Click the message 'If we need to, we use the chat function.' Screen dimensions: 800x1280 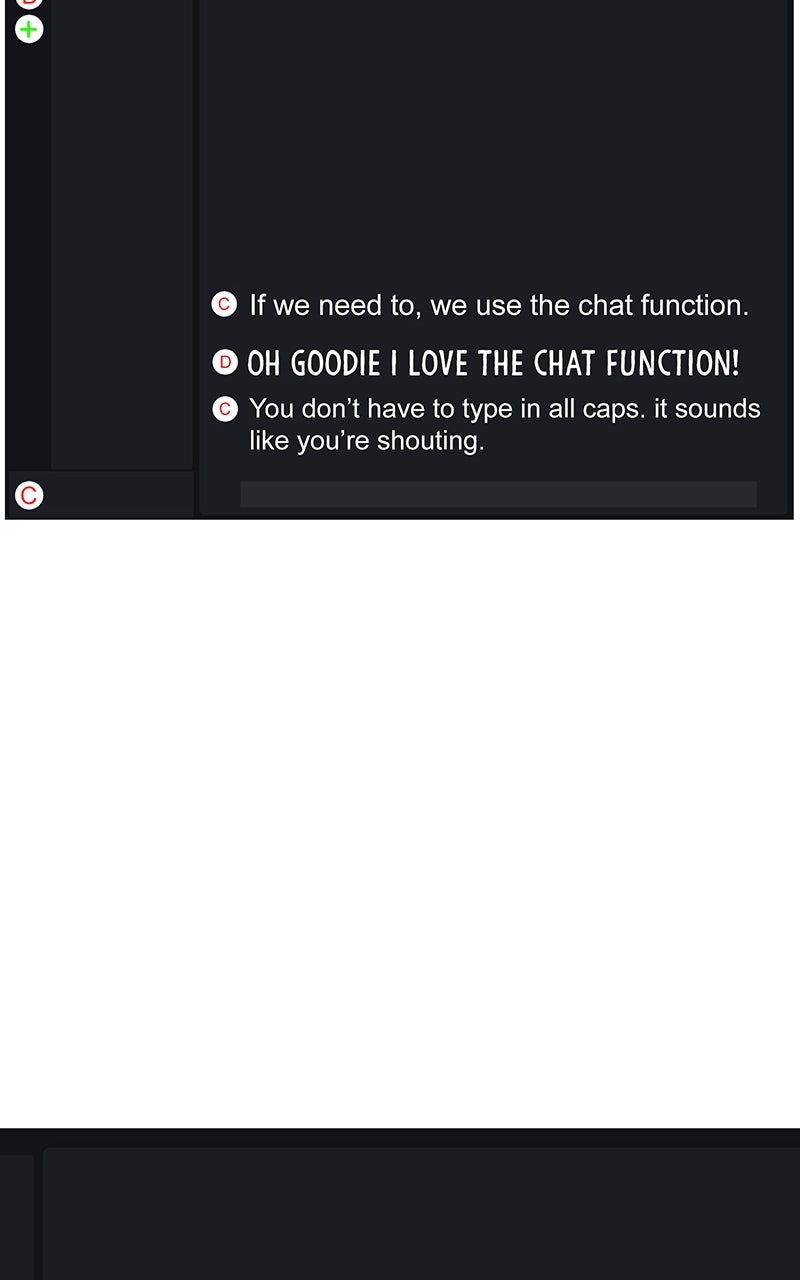pos(498,305)
